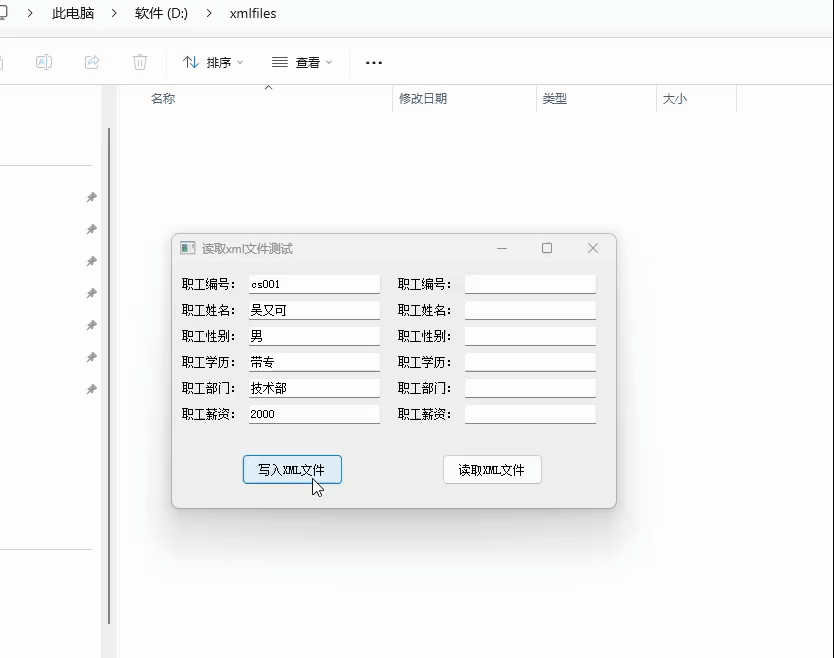Click left 职工薪资 field containing 2000
Image resolution: width=834 pixels, height=658 pixels.
point(314,414)
